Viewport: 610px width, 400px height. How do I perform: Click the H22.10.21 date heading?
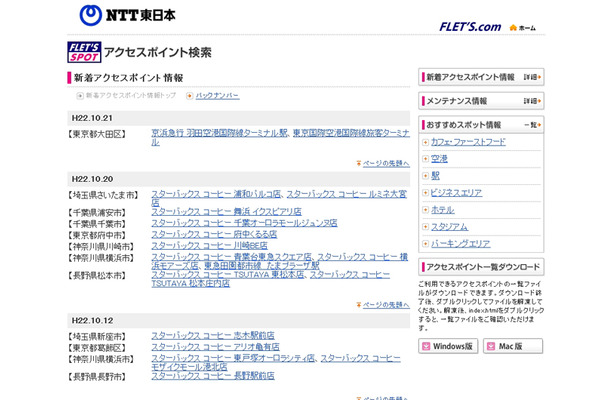tap(92, 118)
